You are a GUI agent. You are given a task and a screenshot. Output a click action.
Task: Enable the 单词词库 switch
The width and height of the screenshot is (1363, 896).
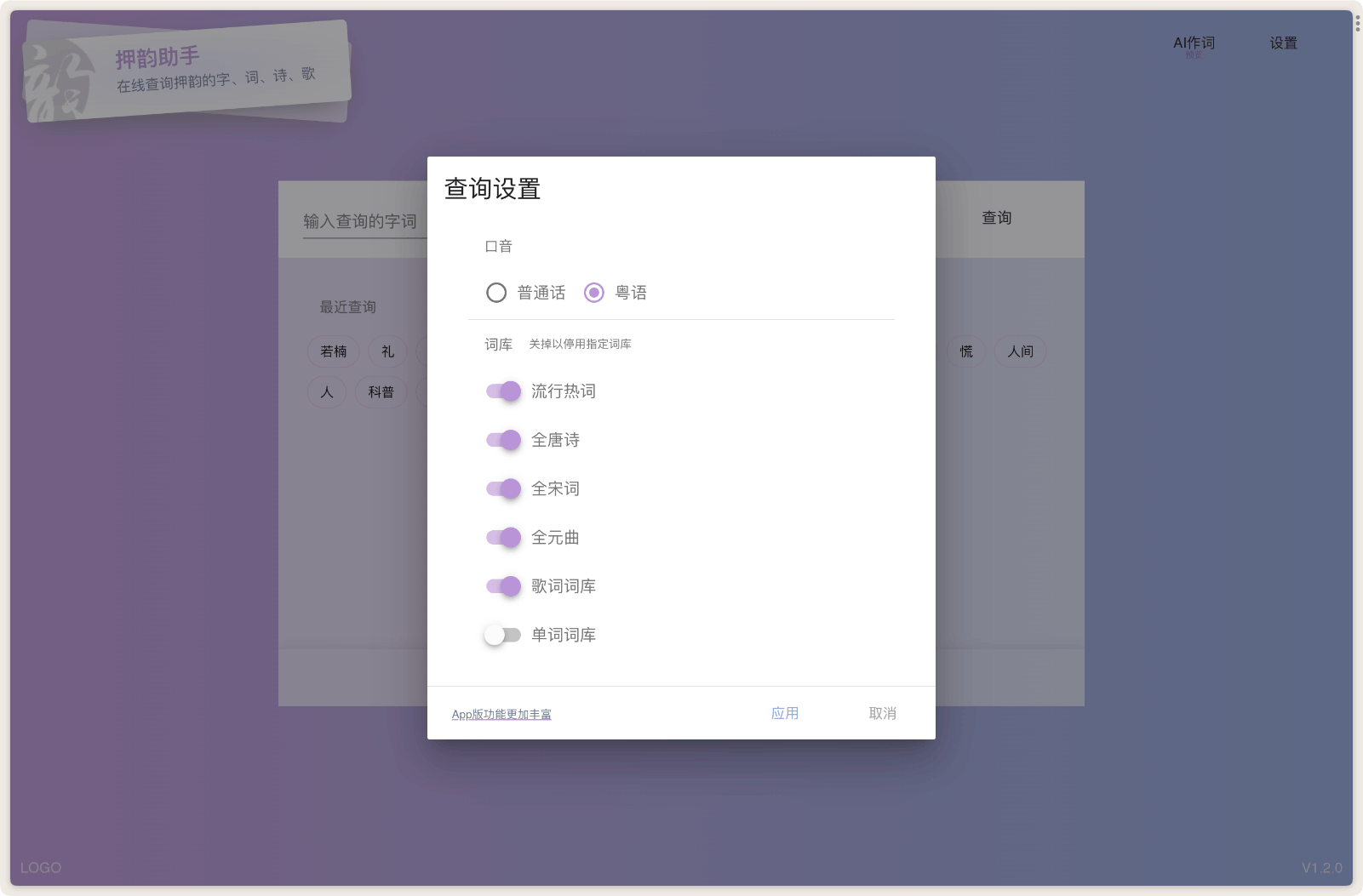pyautogui.click(x=503, y=634)
